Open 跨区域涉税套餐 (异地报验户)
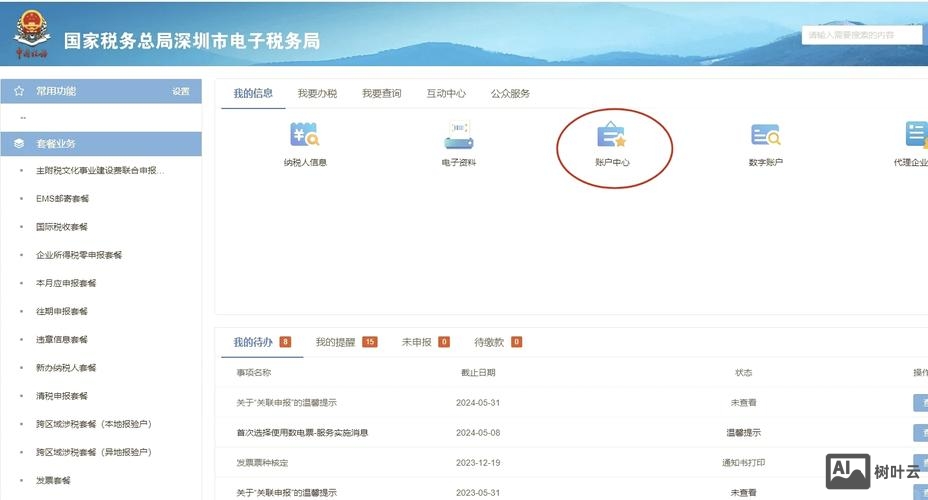The width and height of the screenshot is (928, 500). (94, 452)
